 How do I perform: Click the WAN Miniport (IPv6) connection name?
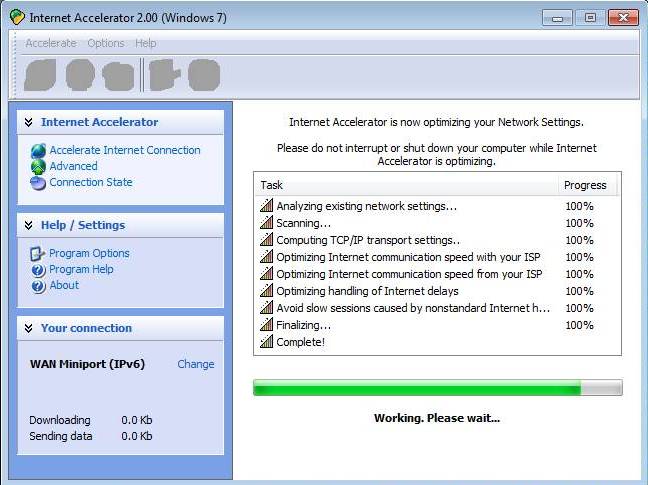click(87, 364)
